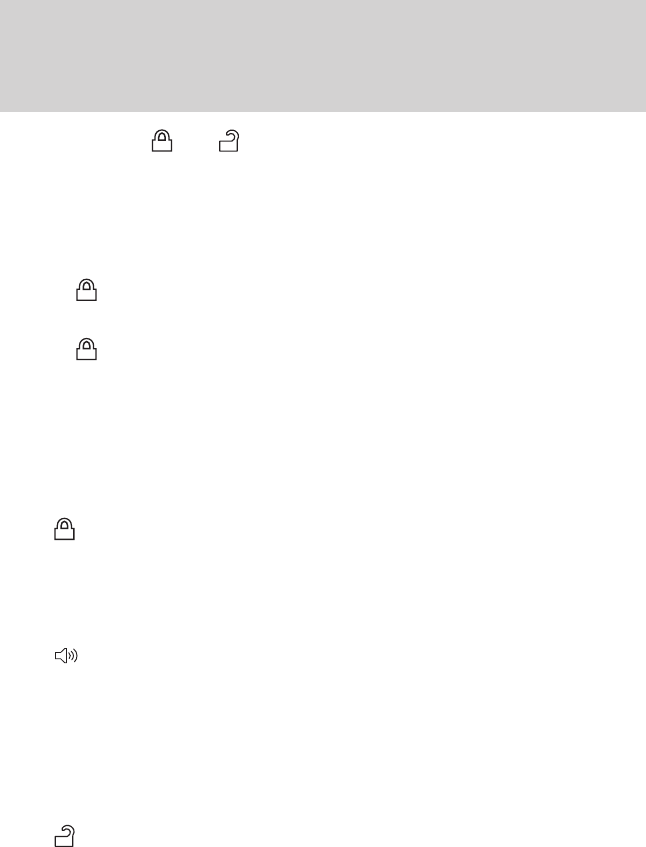The image size is (646, 847).
Task: Select the last open-lock icon under the speaker
Action: 65,836
